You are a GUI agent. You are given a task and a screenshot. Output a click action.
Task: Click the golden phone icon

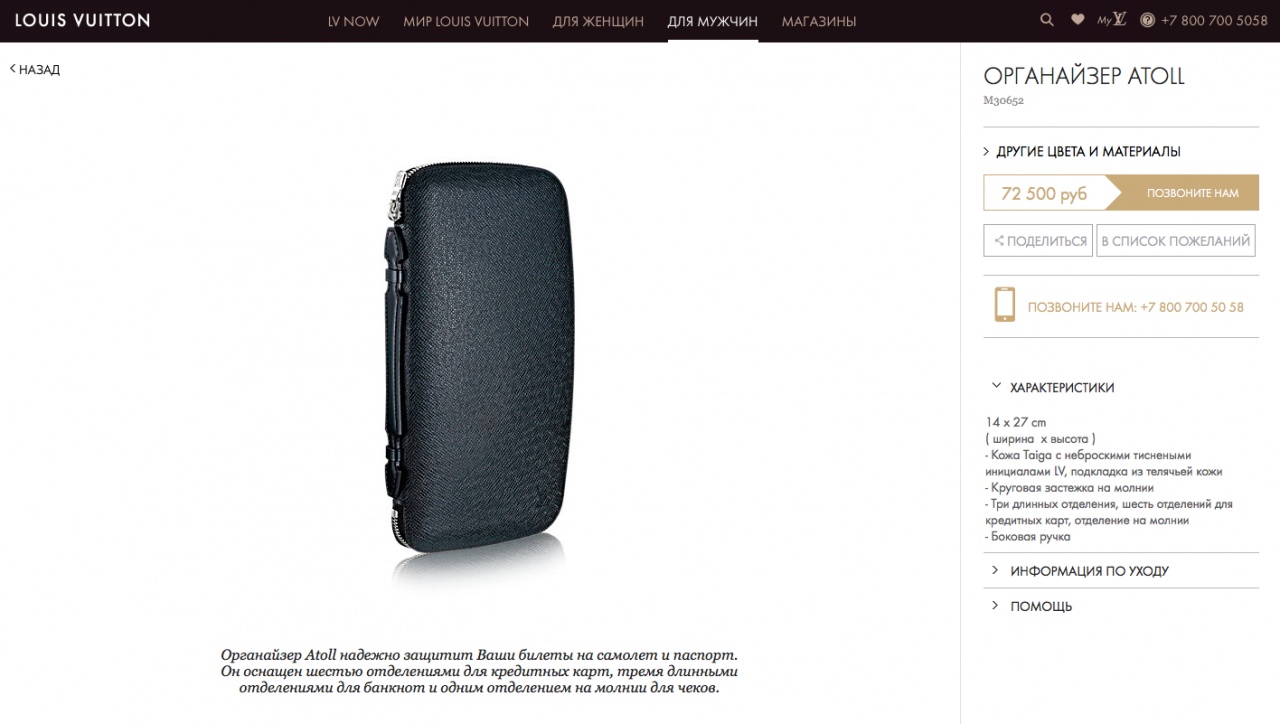tap(1005, 304)
